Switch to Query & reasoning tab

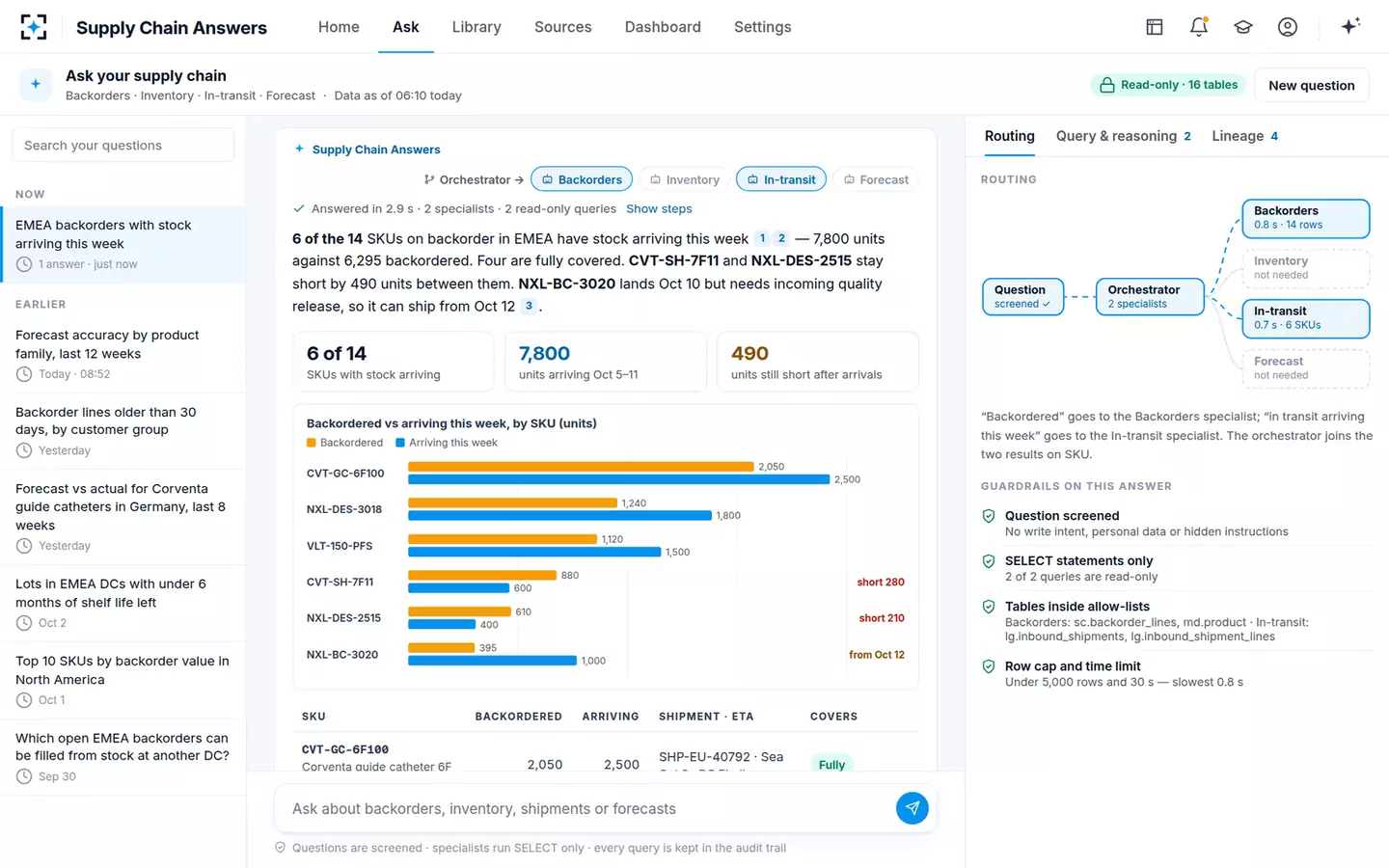[x=1124, y=136]
